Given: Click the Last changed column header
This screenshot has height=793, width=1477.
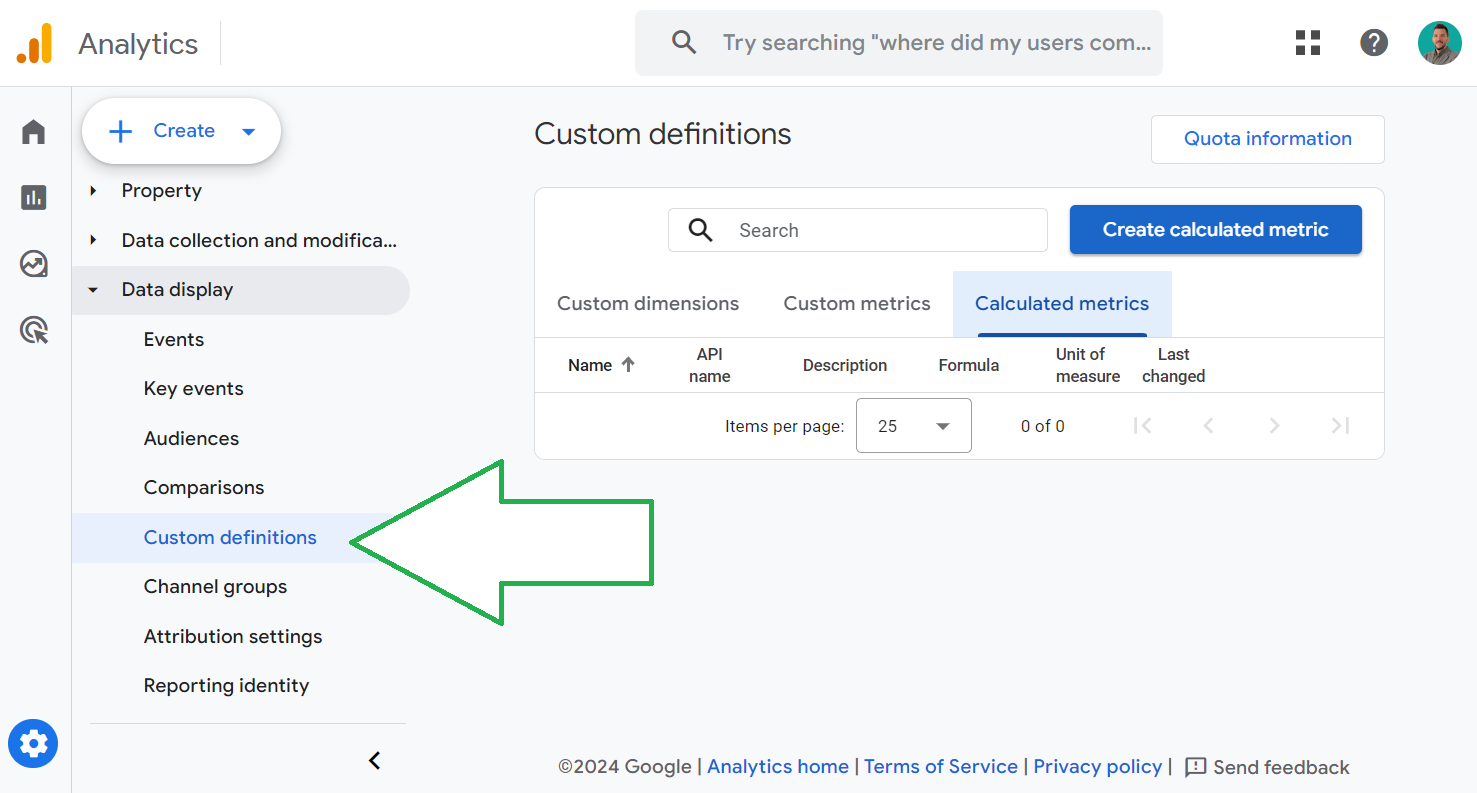Looking at the screenshot, I should [1174, 365].
